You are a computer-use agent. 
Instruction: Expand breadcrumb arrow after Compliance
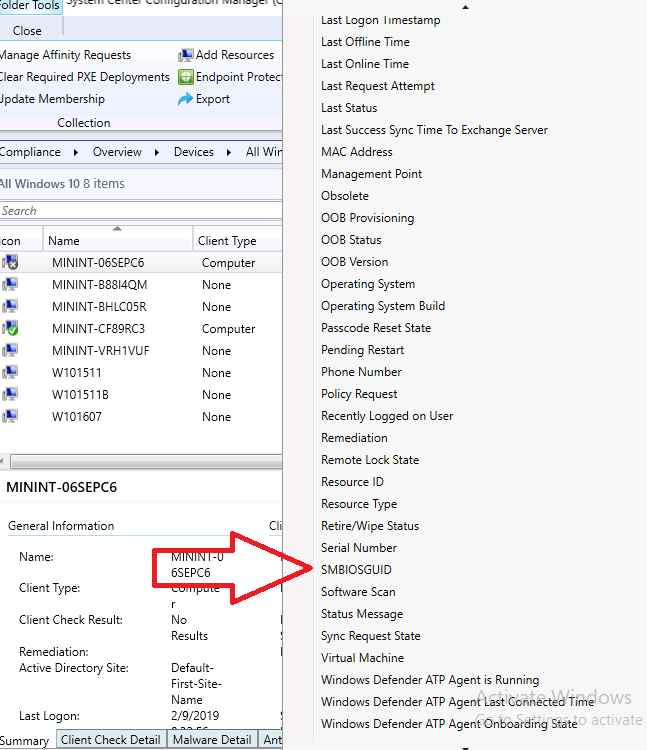click(x=76, y=153)
